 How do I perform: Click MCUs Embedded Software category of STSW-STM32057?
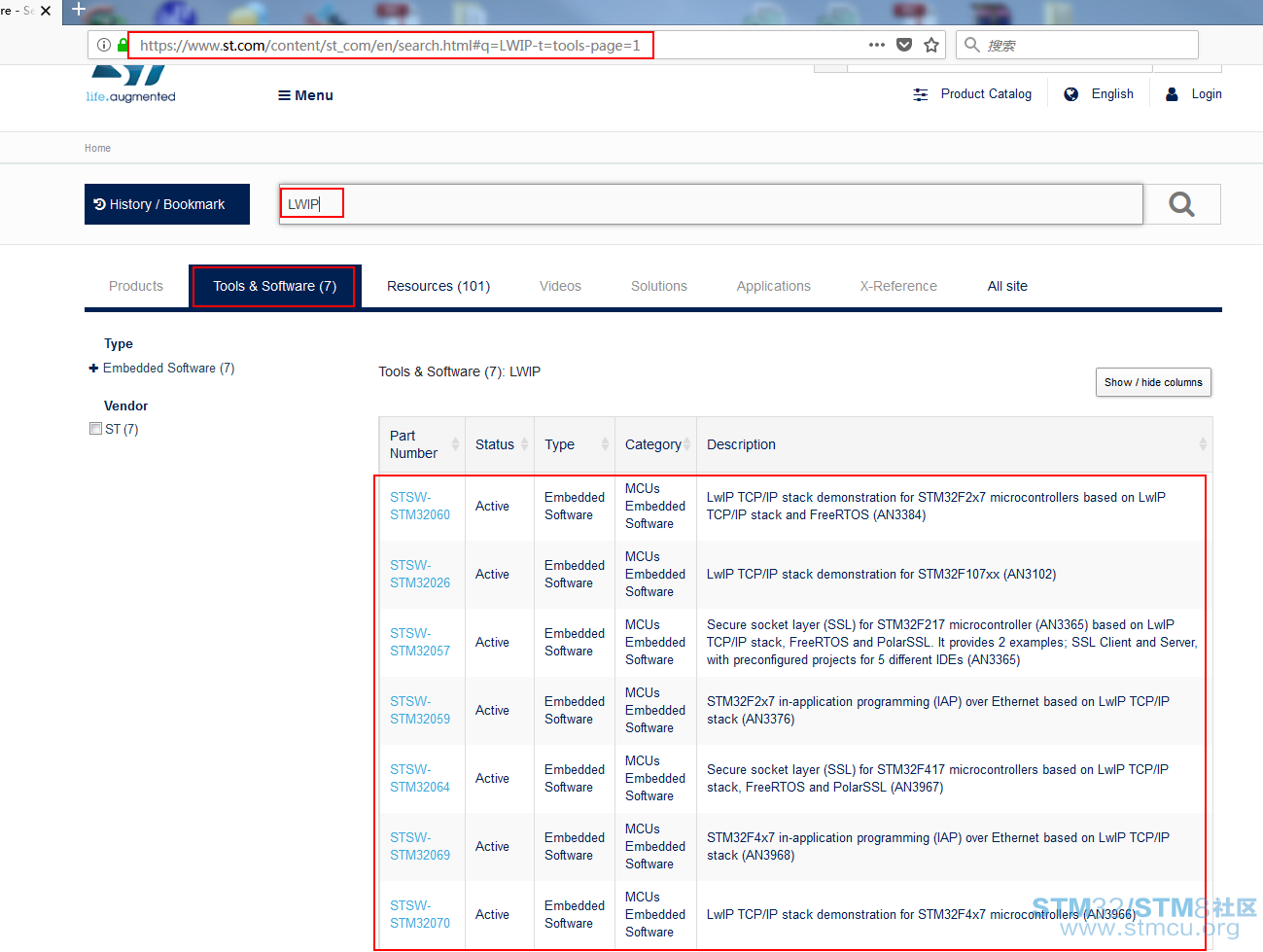pyautogui.click(x=655, y=642)
